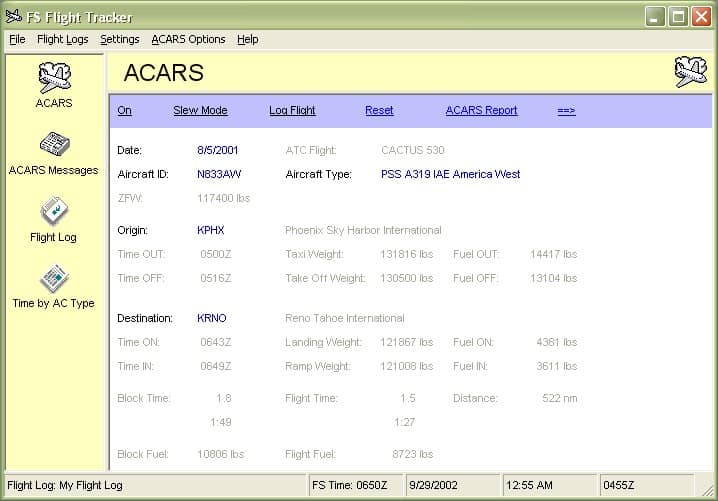Open the Flight Log sidebar icon
This screenshot has height=501, width=718.
54,212
